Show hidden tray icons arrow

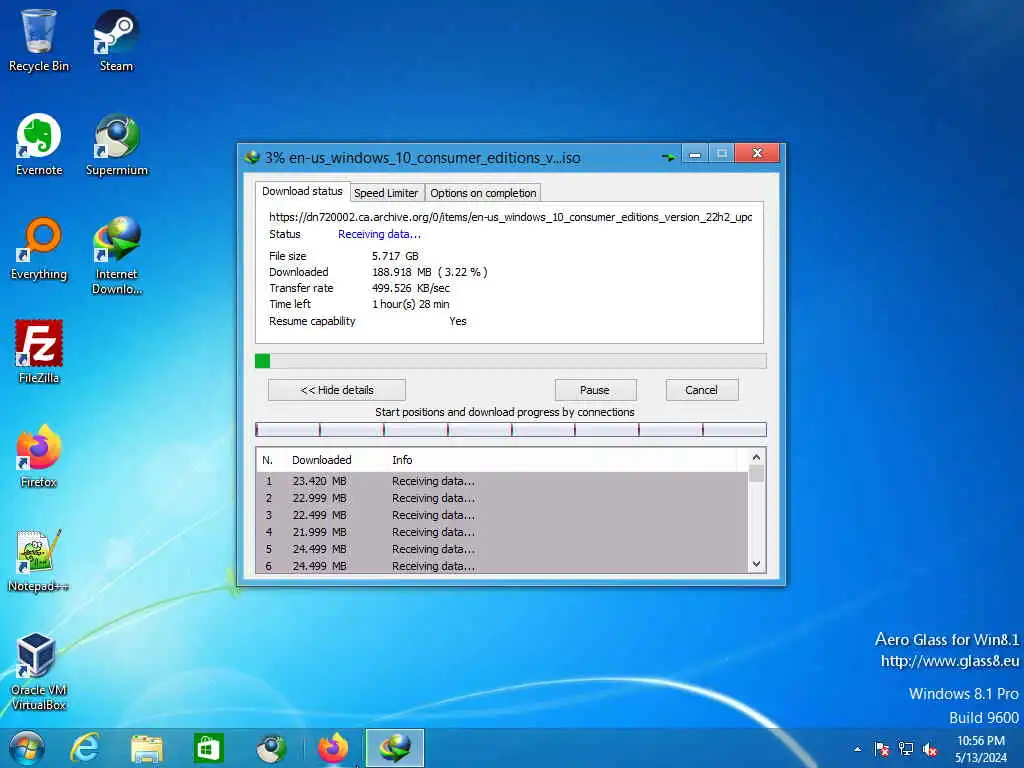pos(857,749)
